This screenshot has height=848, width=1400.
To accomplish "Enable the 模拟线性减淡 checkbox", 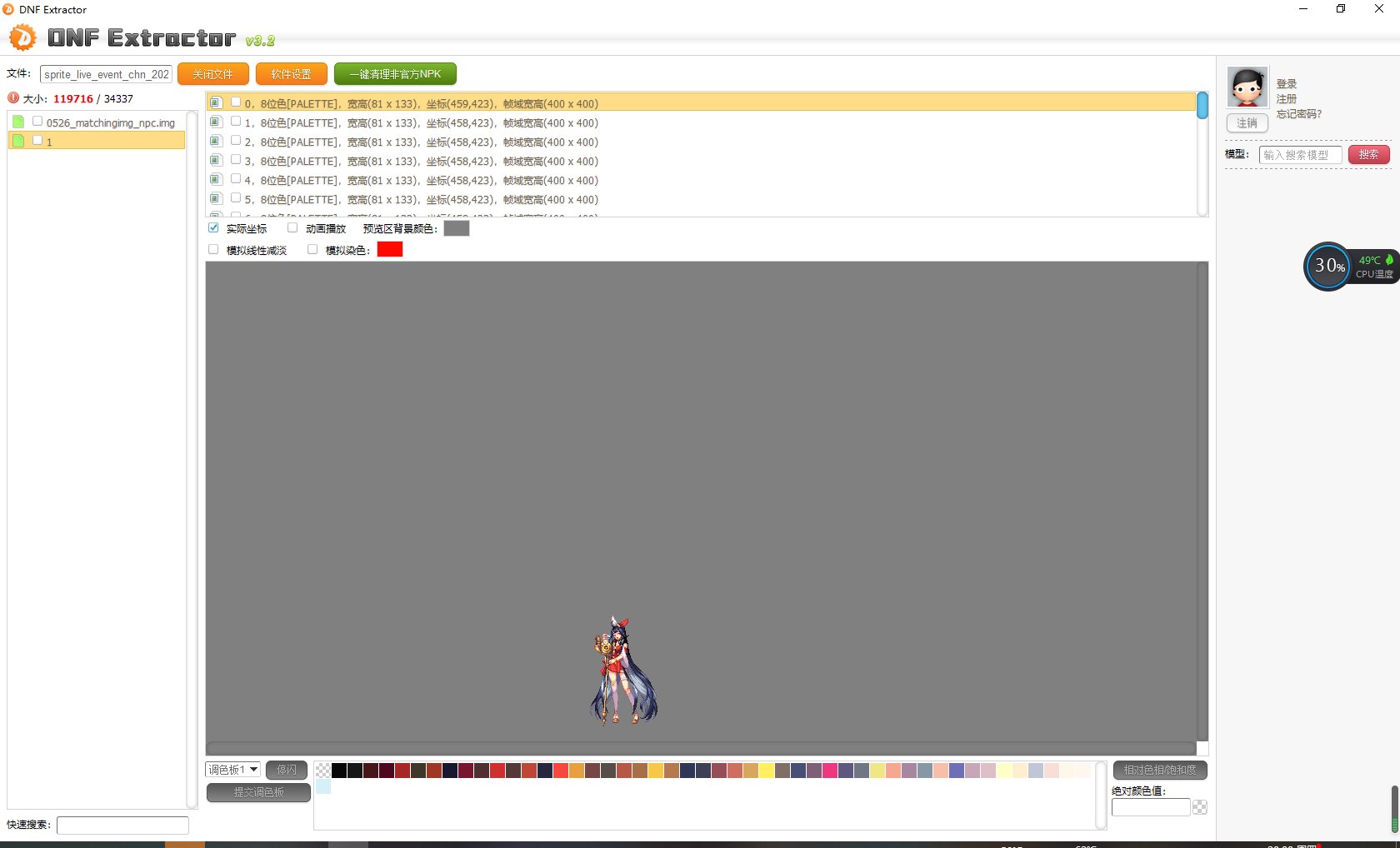I will (213, 249).
